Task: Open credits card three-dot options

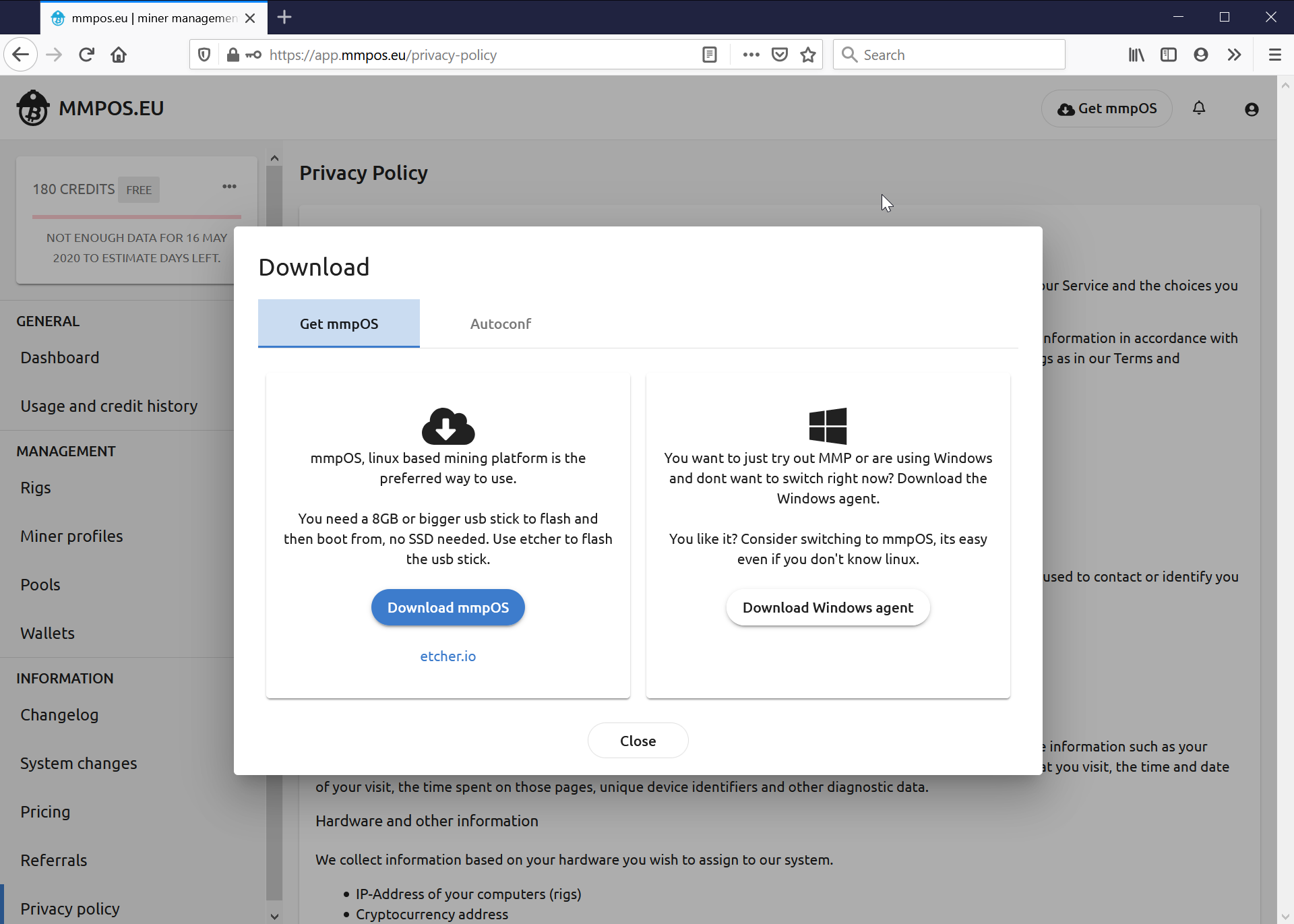Action: pos(229,187)
